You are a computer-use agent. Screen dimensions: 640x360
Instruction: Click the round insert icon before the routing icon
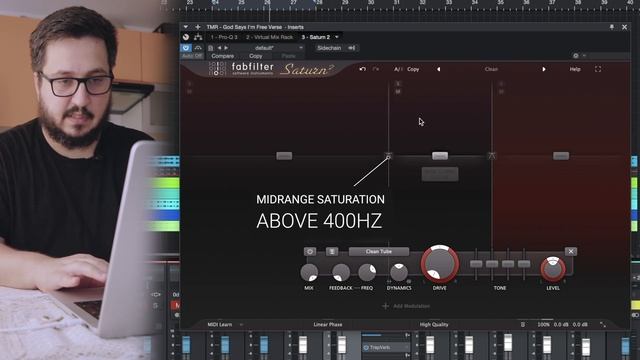click(186, 37)
